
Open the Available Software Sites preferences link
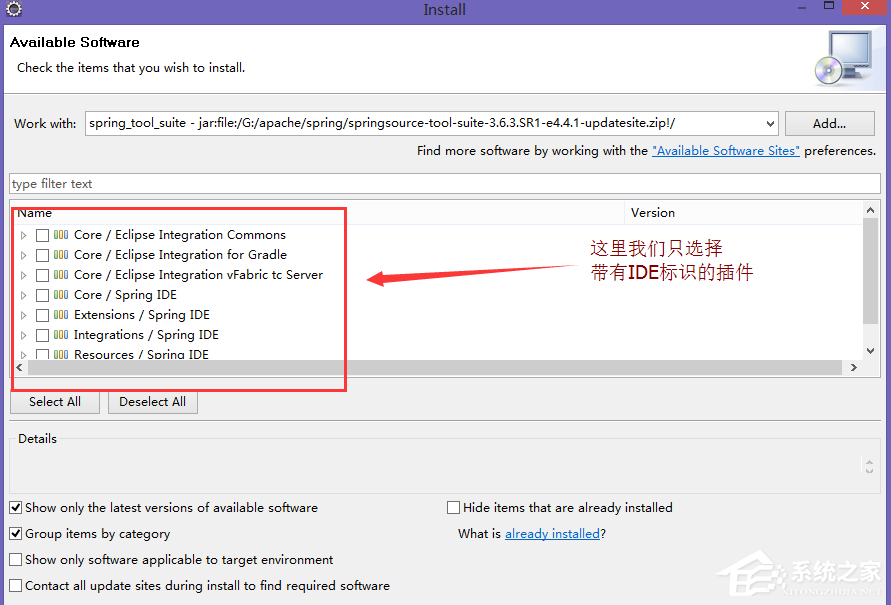click(726, 150)
